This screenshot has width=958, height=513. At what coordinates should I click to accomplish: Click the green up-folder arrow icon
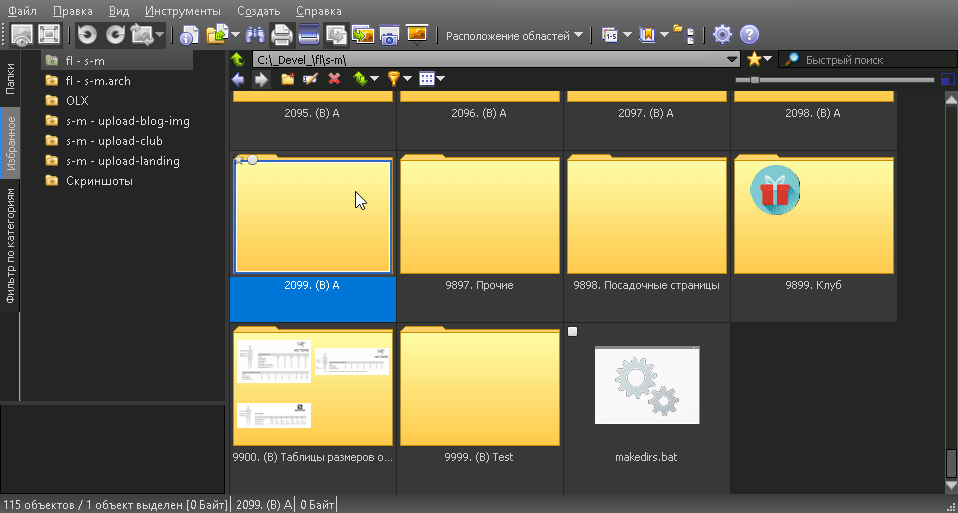point(238,59)
